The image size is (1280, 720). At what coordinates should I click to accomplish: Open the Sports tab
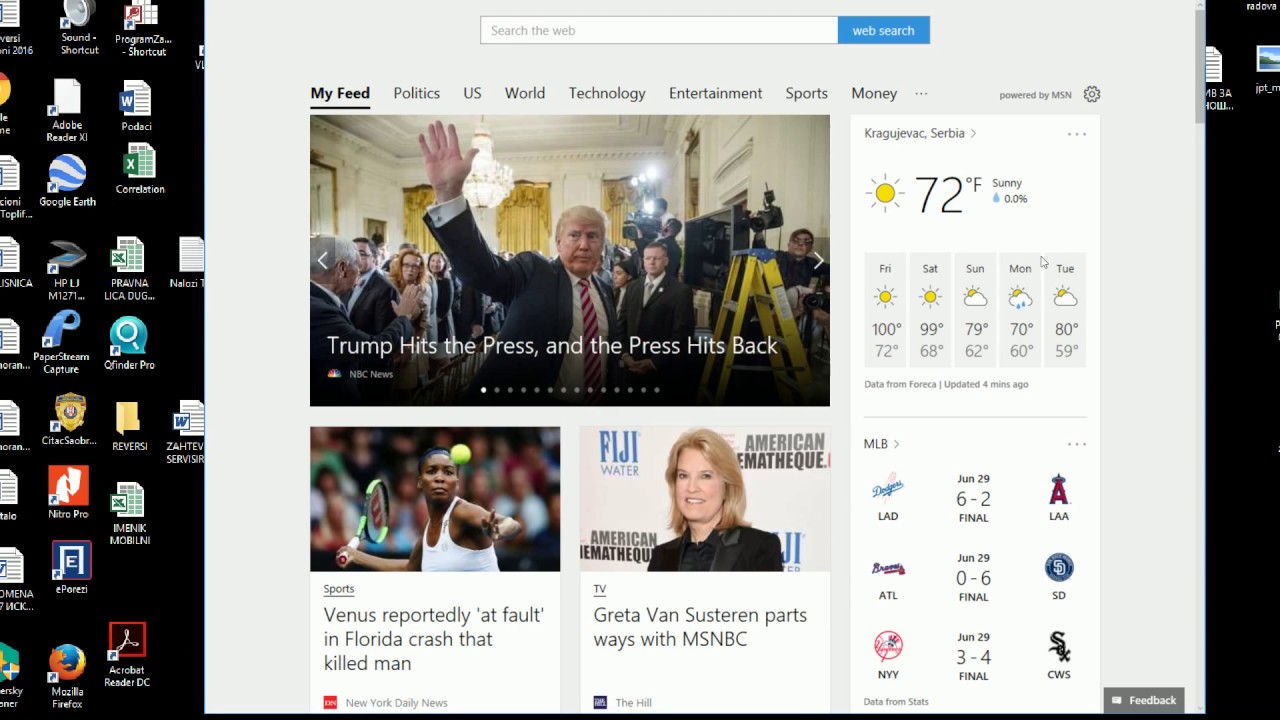tap(806, 93)
